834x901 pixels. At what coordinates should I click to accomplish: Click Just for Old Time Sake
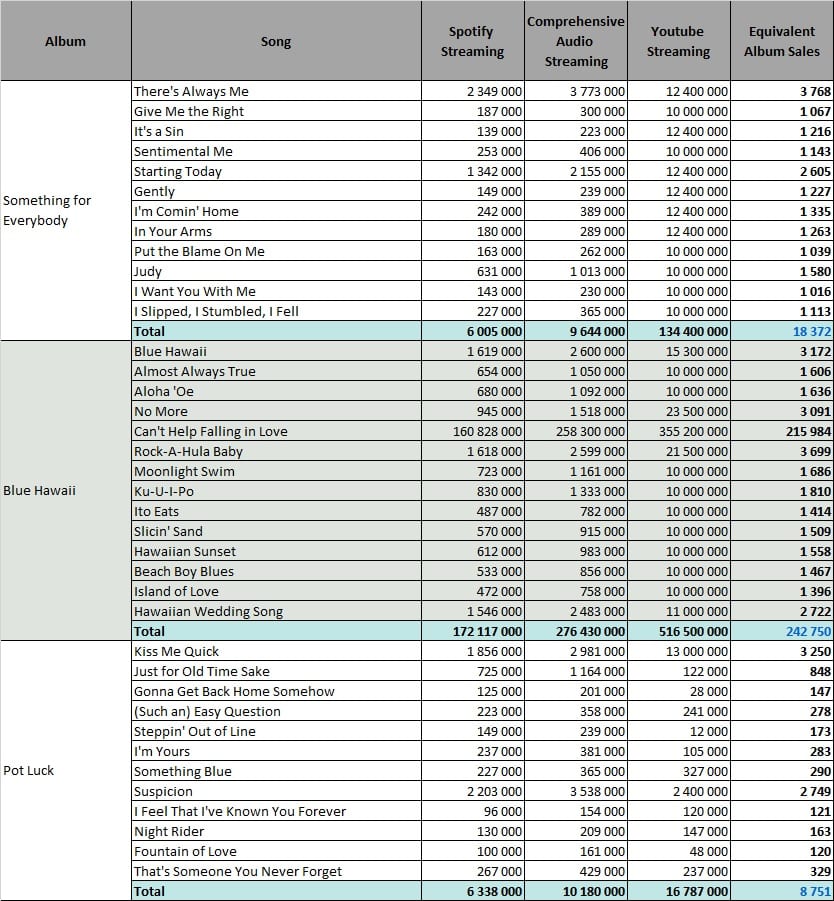coord(276,671)
